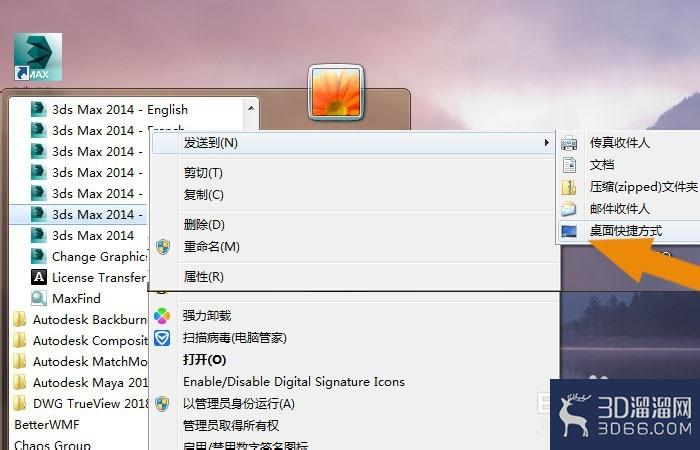The width and height of the screenshot is (700, 450).
Task: Send to 压缩(zipped)文件夹
Action: click(x=643, y=186)
